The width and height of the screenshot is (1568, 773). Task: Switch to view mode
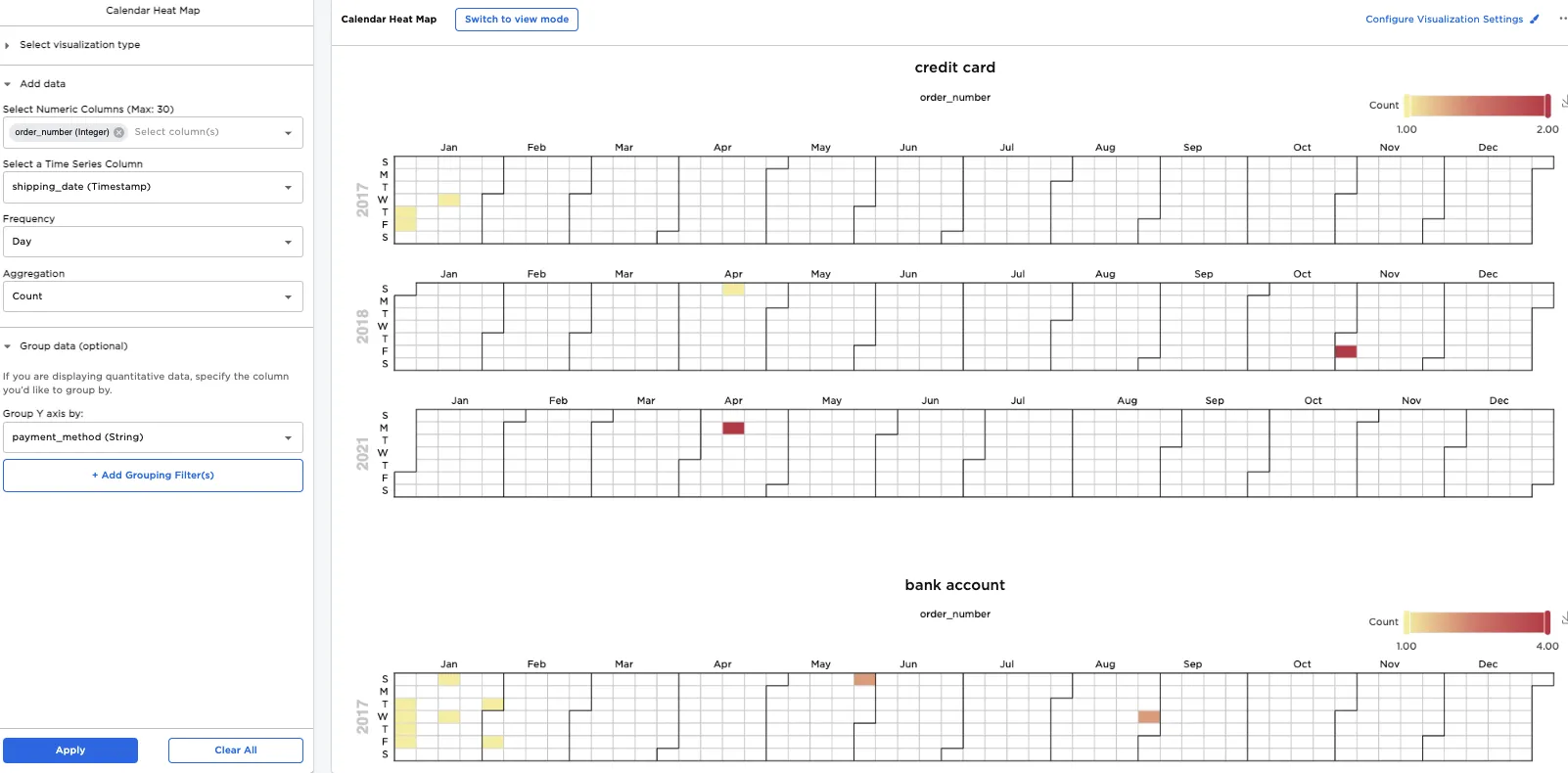pos(516,19)
